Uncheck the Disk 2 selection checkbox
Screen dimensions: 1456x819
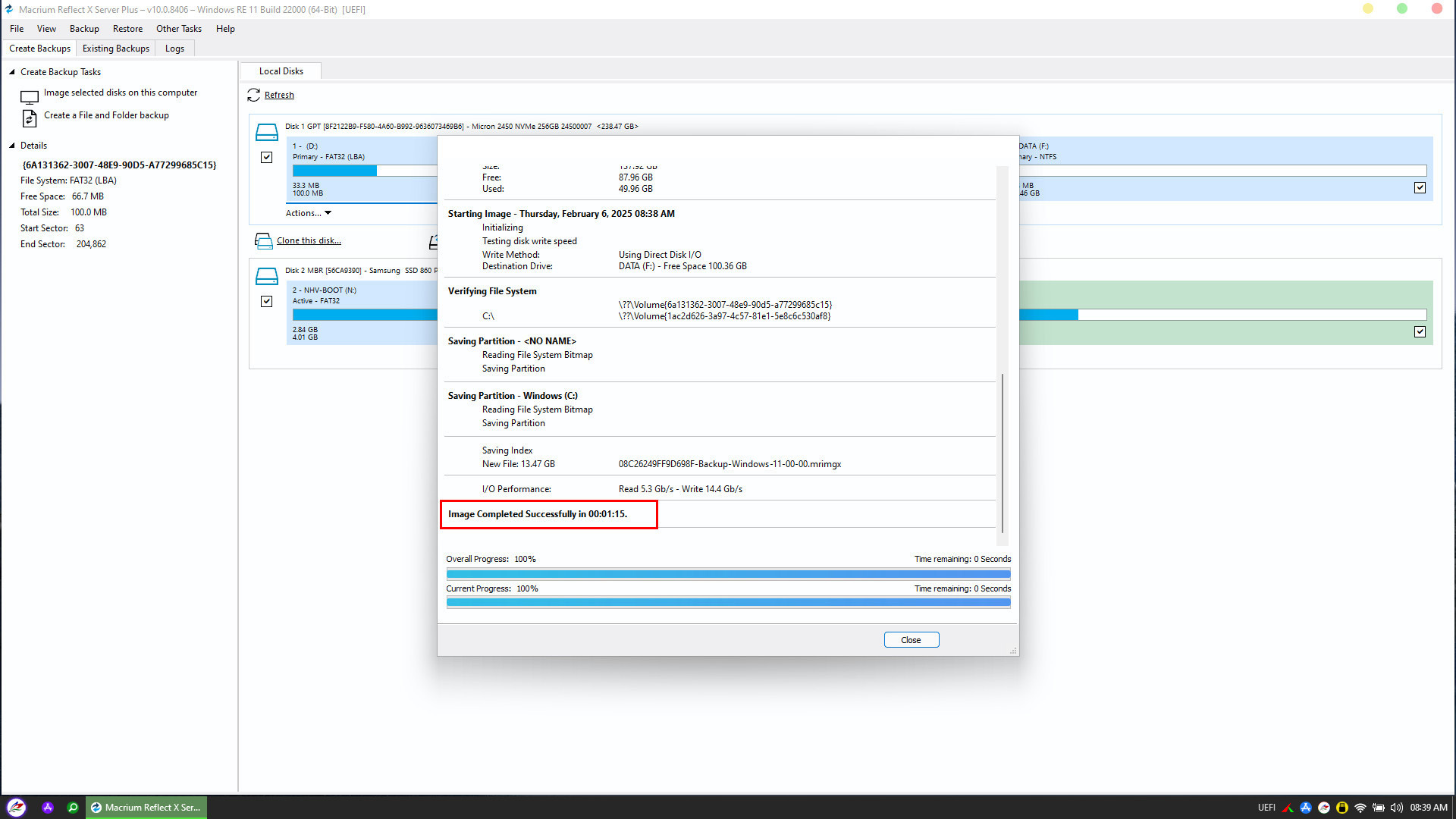point(267,301)
